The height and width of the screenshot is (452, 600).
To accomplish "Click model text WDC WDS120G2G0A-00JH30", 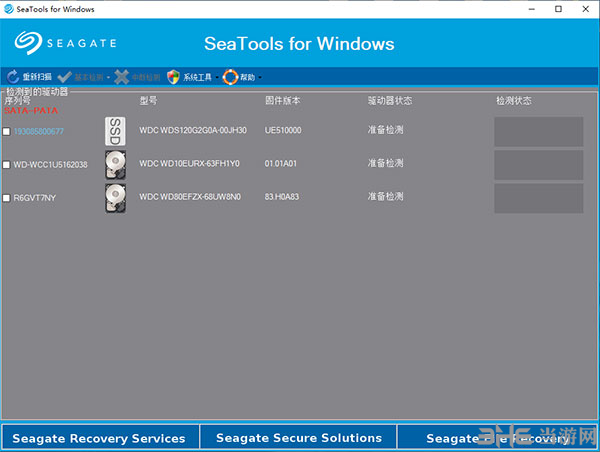I will [193, 131].
